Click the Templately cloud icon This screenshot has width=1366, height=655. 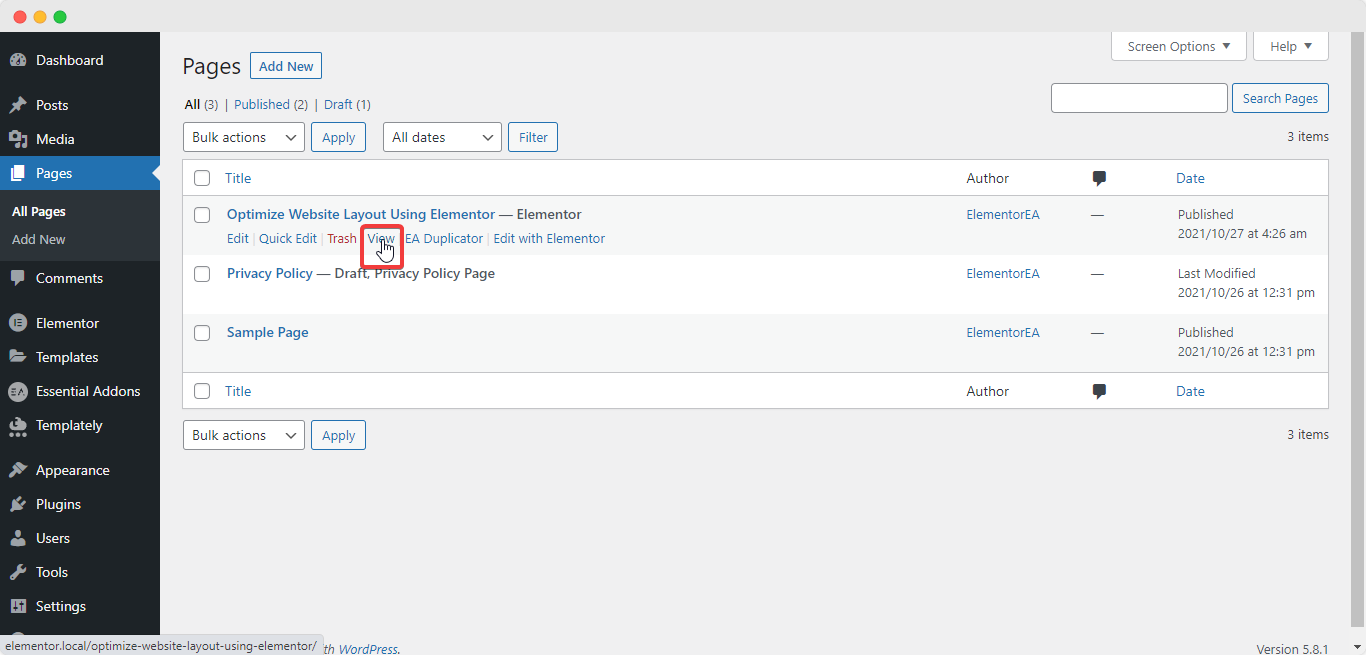click(x=18, y=425)
